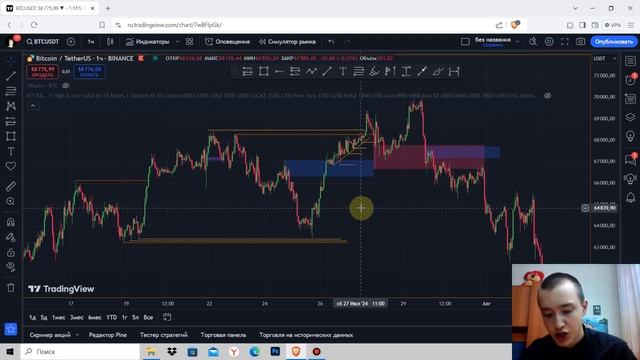Click Windows Start button

point(10,351)
